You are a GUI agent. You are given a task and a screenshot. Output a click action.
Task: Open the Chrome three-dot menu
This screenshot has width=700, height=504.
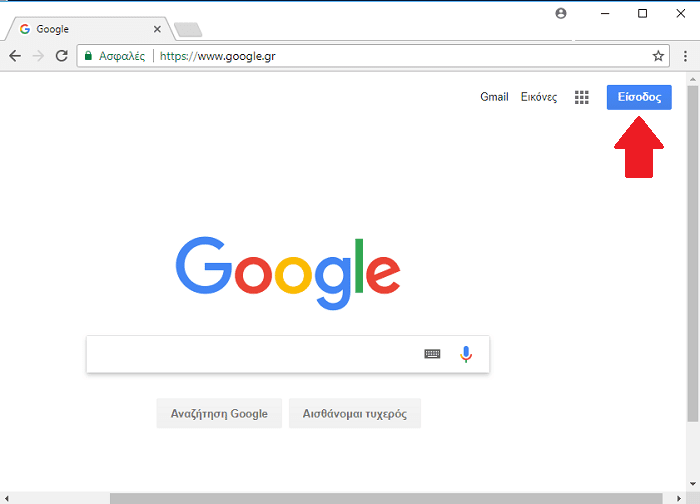click(x=685, y=56)
